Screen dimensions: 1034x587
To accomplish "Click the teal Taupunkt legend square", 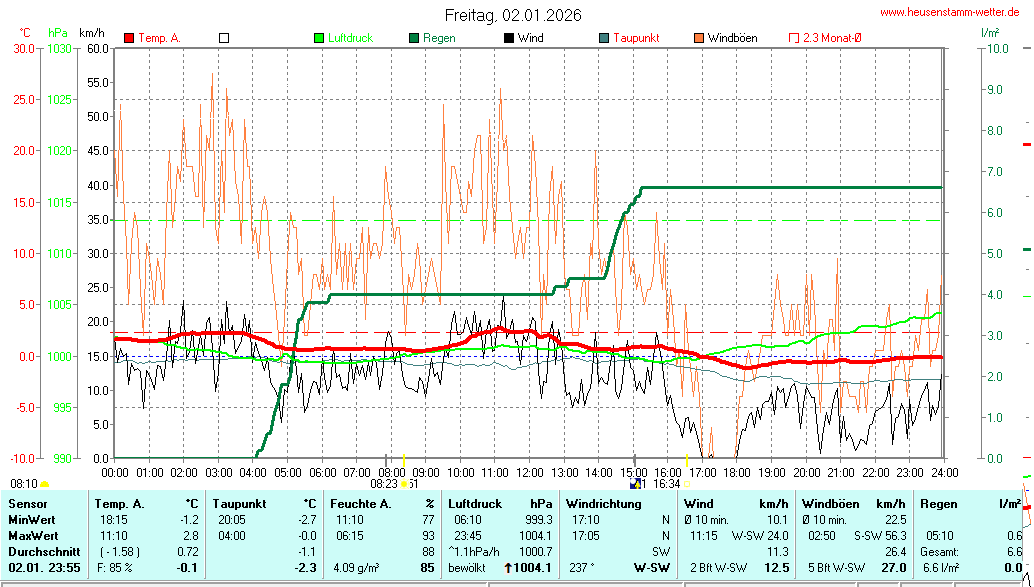I will click(x=604, y=38).
